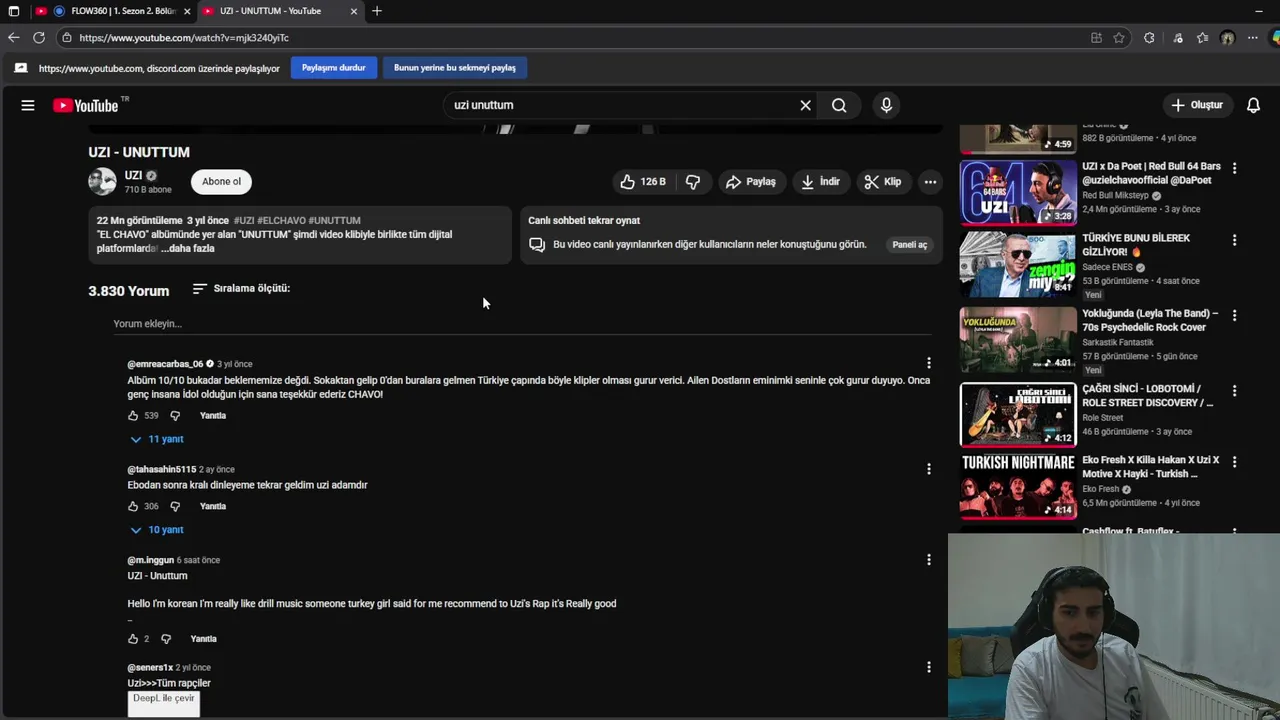The height and width of the screenshot is (720, 1280).
Task: Close the UZI - UNUTTUM tab
Action: 354,11
